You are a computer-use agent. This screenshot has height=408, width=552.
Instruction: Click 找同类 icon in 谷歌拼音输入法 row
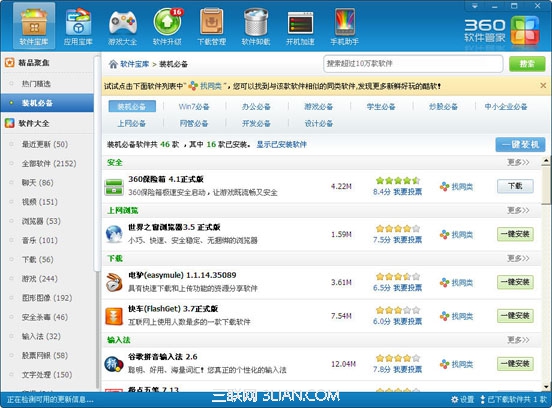click(x=445, y=364)
